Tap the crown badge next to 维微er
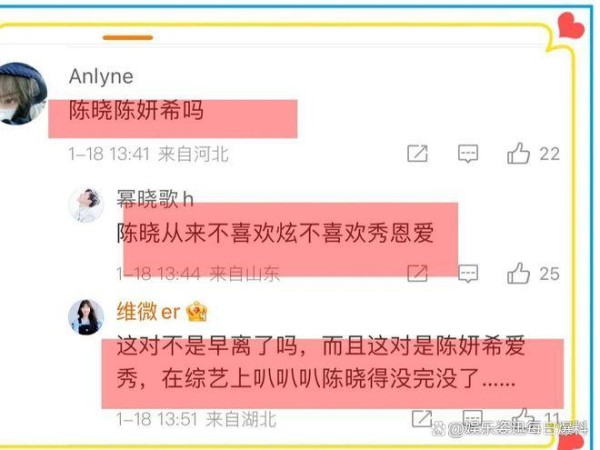 tap(197, 311)
